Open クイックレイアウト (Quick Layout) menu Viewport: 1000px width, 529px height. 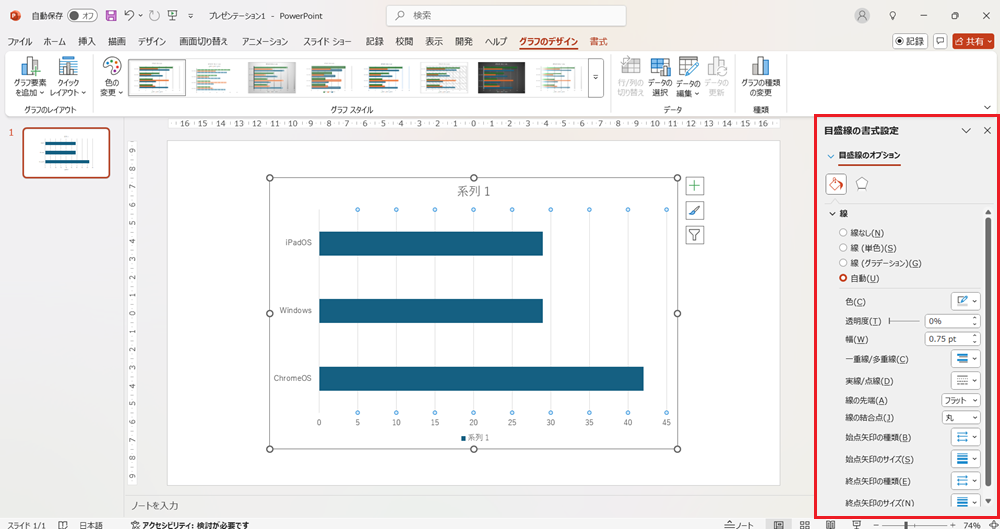pos(68,77)
